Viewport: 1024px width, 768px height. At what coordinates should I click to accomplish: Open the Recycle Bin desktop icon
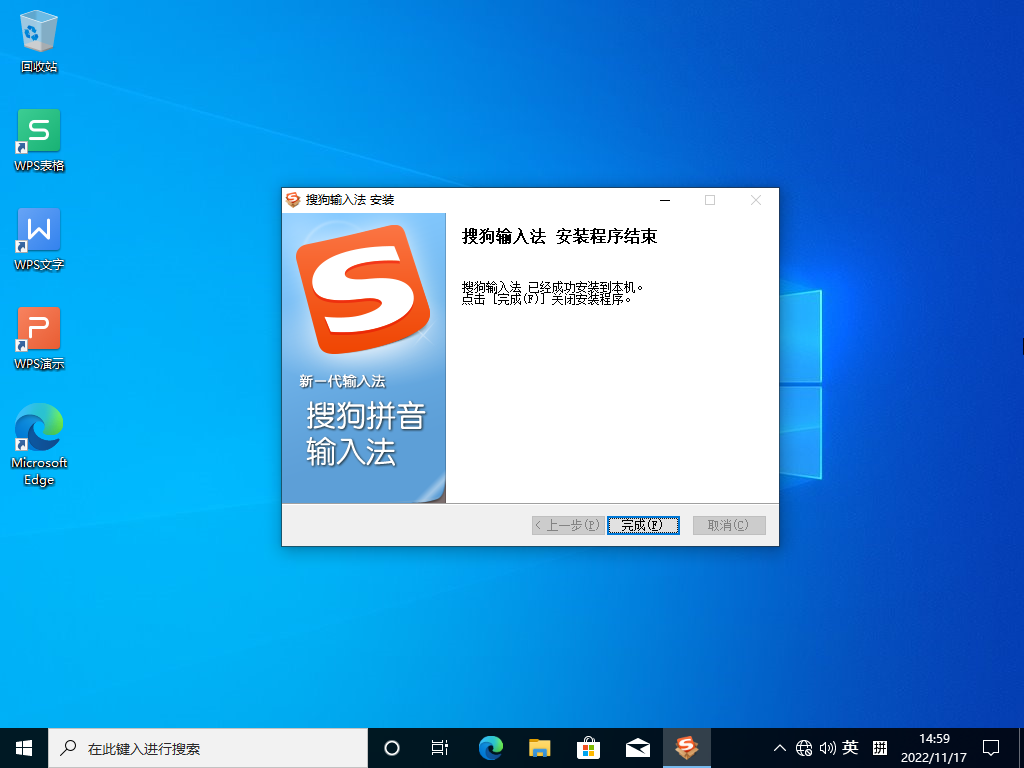[39, 40]
